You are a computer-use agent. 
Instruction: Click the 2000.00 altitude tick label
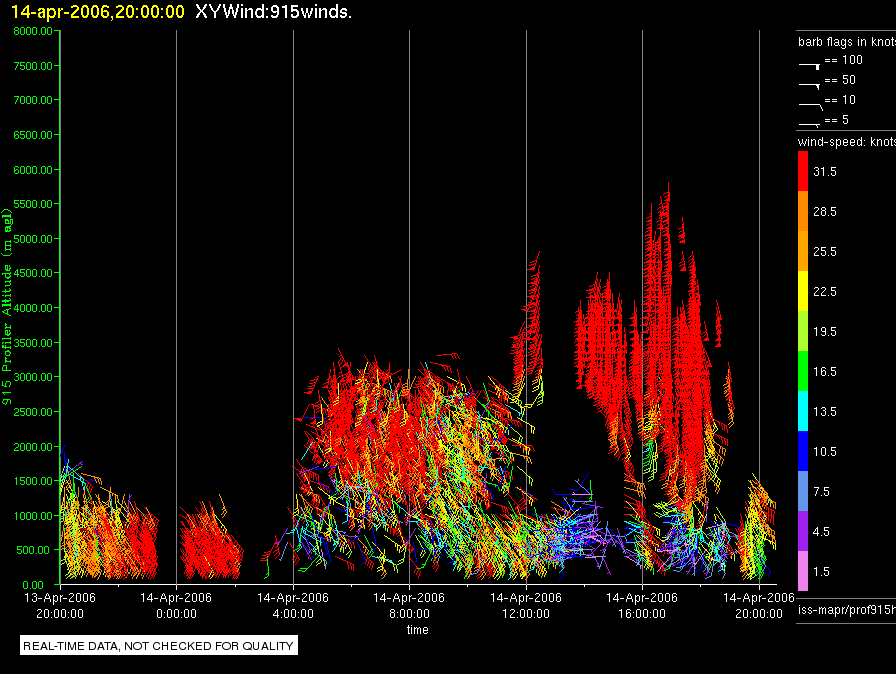(x=33, y=447)
